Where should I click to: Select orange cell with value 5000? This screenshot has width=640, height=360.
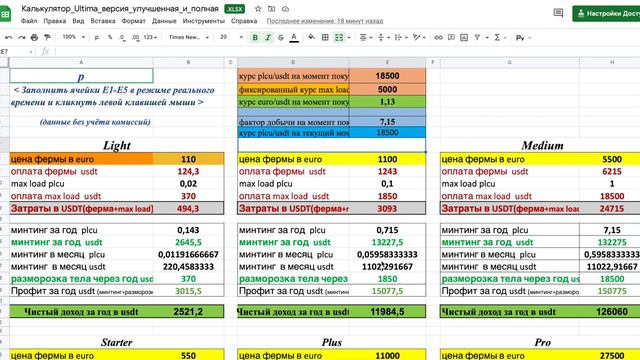click(x=387, y=89)
